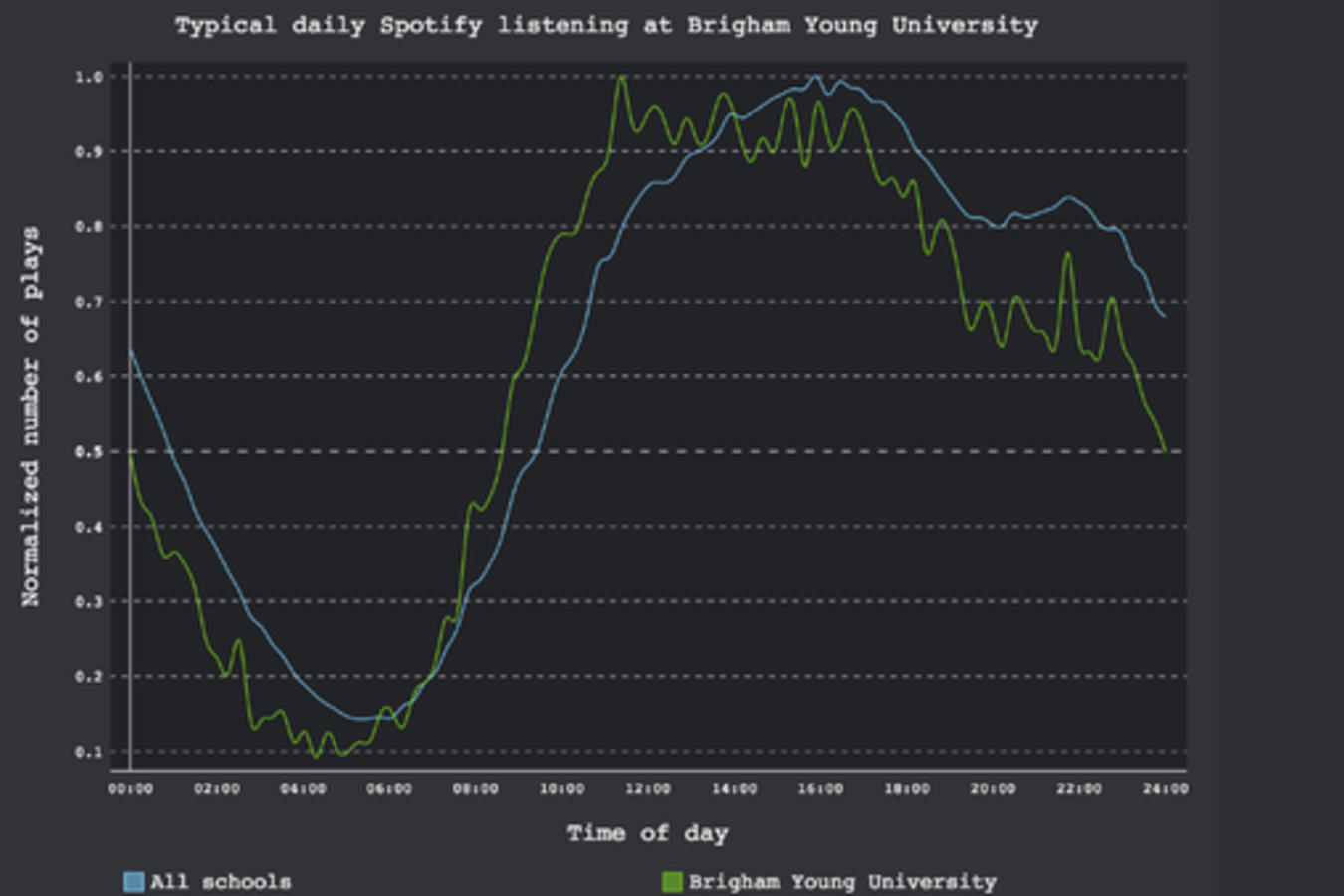This screenshot has width=1344, height=896.
Task: Click the "Normalized number of plays" axis label
Action: [x=31, y=416]
